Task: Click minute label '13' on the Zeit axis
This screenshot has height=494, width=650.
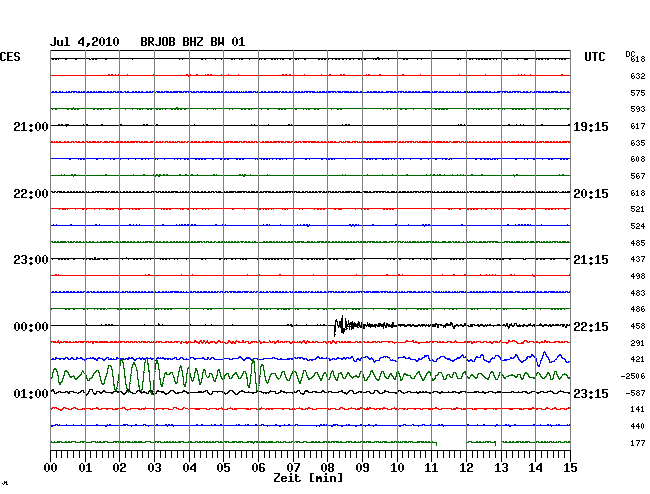Action: click(x=501, y=468)
